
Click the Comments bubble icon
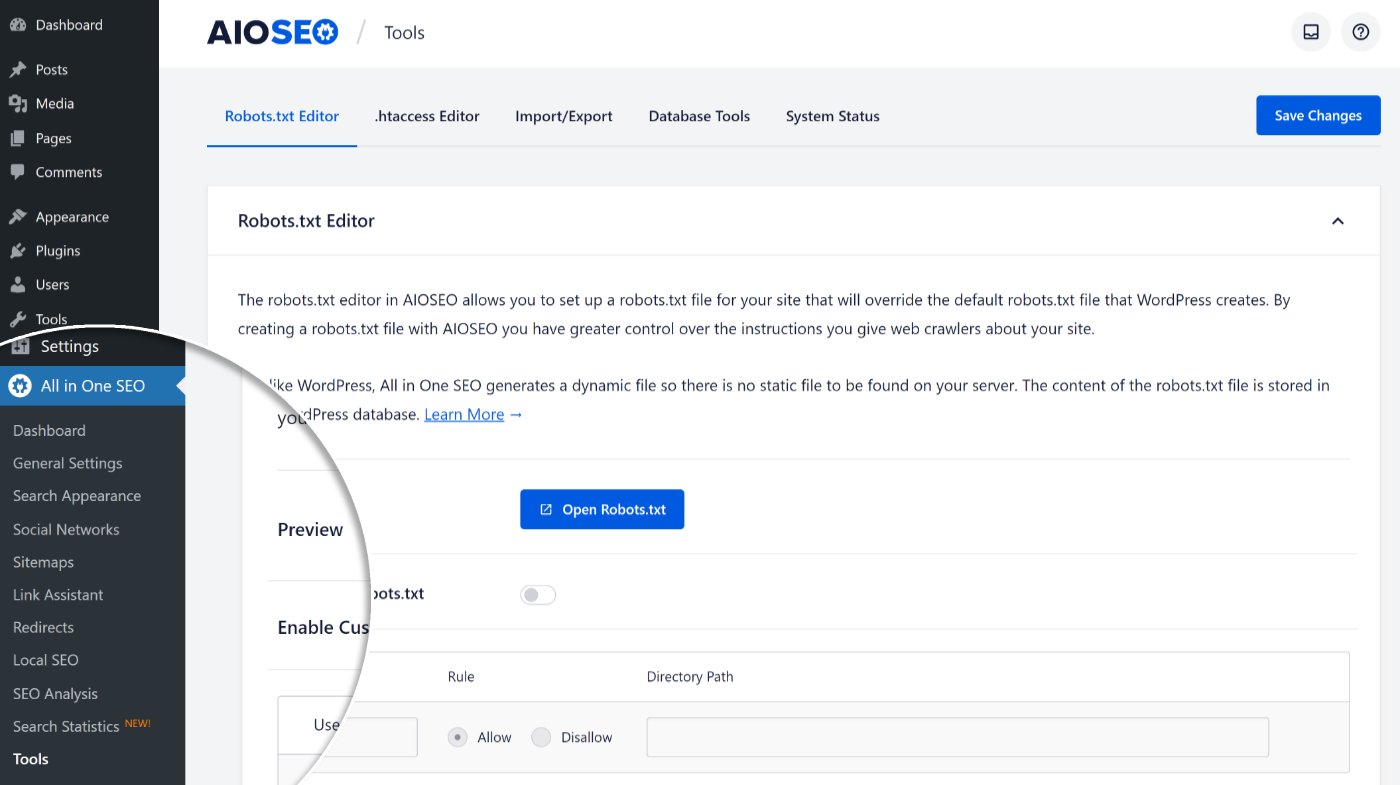(x=18, y=172)
